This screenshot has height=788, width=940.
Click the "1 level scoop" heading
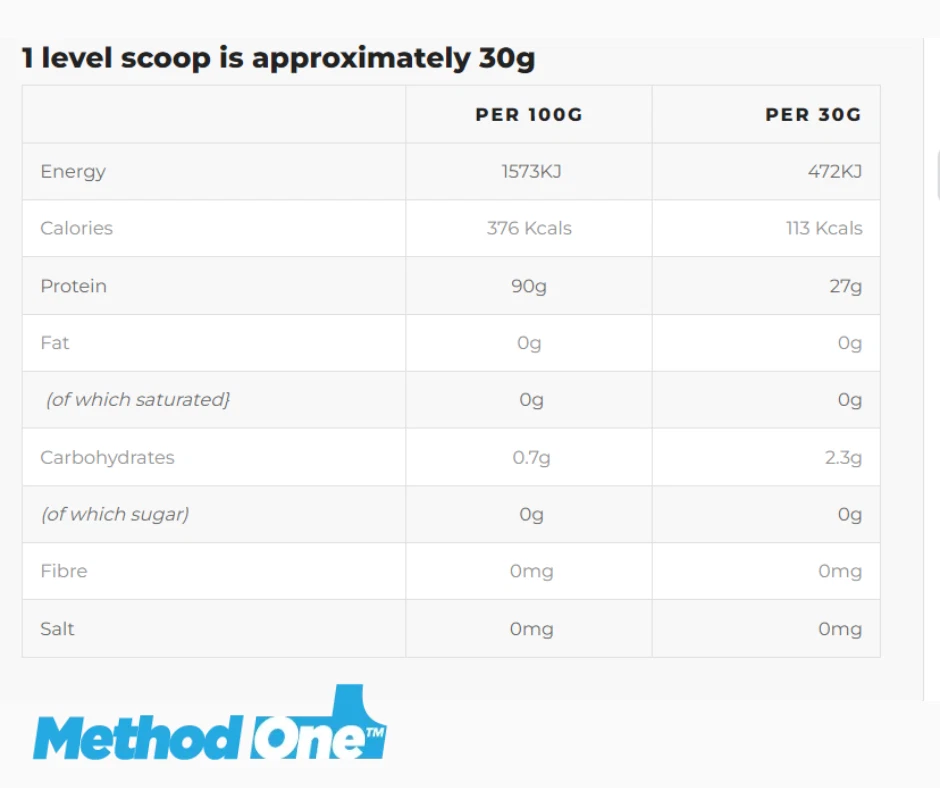point(278,58)
